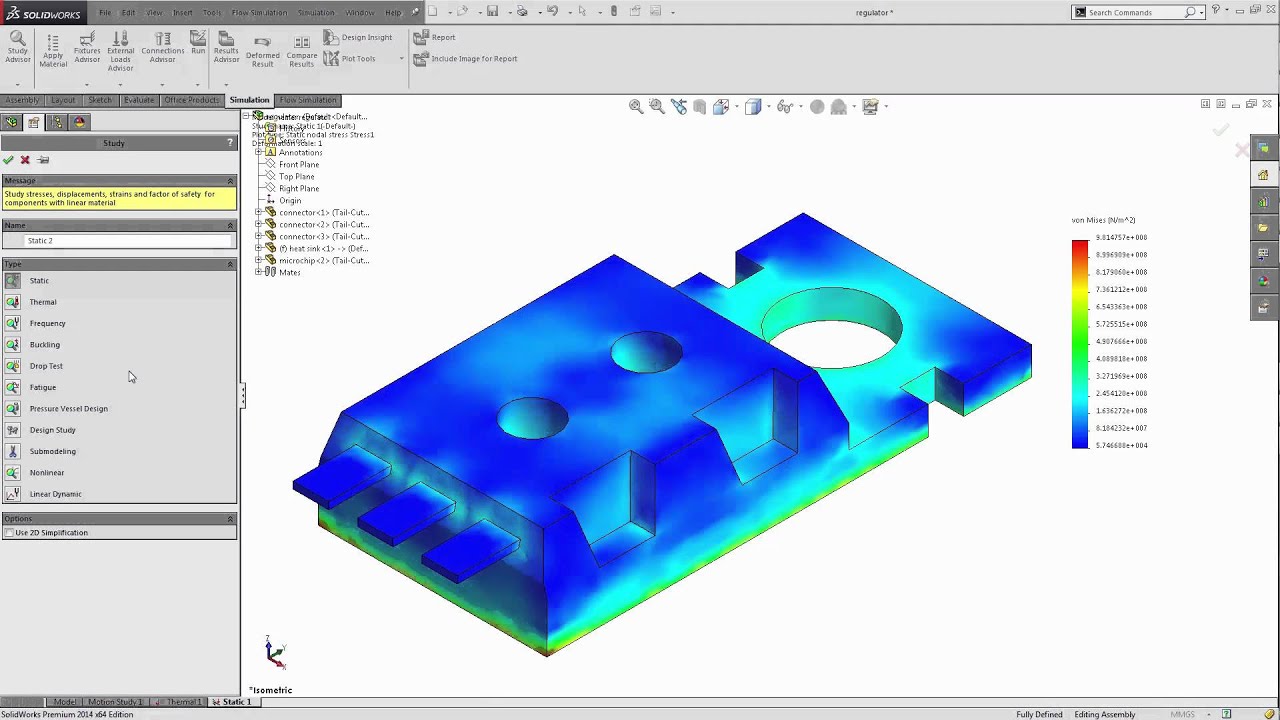Select the Static study type

39,280
